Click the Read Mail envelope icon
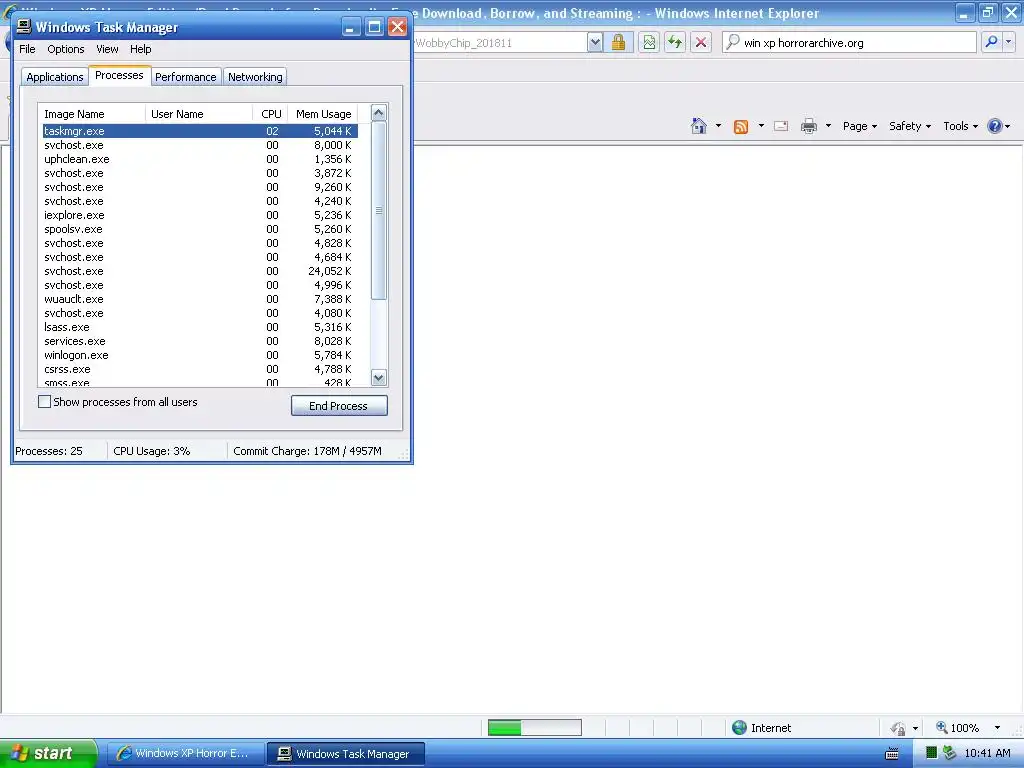This screenshot has width=1024, height=768. [781, 126]
